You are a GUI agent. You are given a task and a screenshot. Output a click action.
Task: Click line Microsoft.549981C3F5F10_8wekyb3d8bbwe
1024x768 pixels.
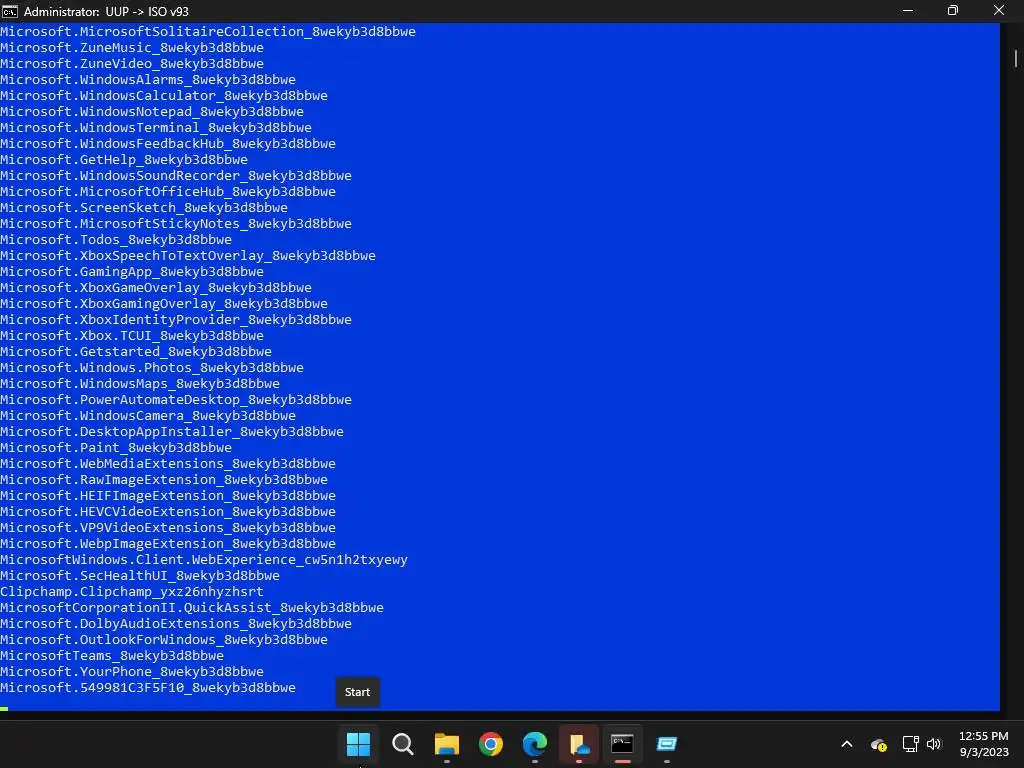pos(148,688)
